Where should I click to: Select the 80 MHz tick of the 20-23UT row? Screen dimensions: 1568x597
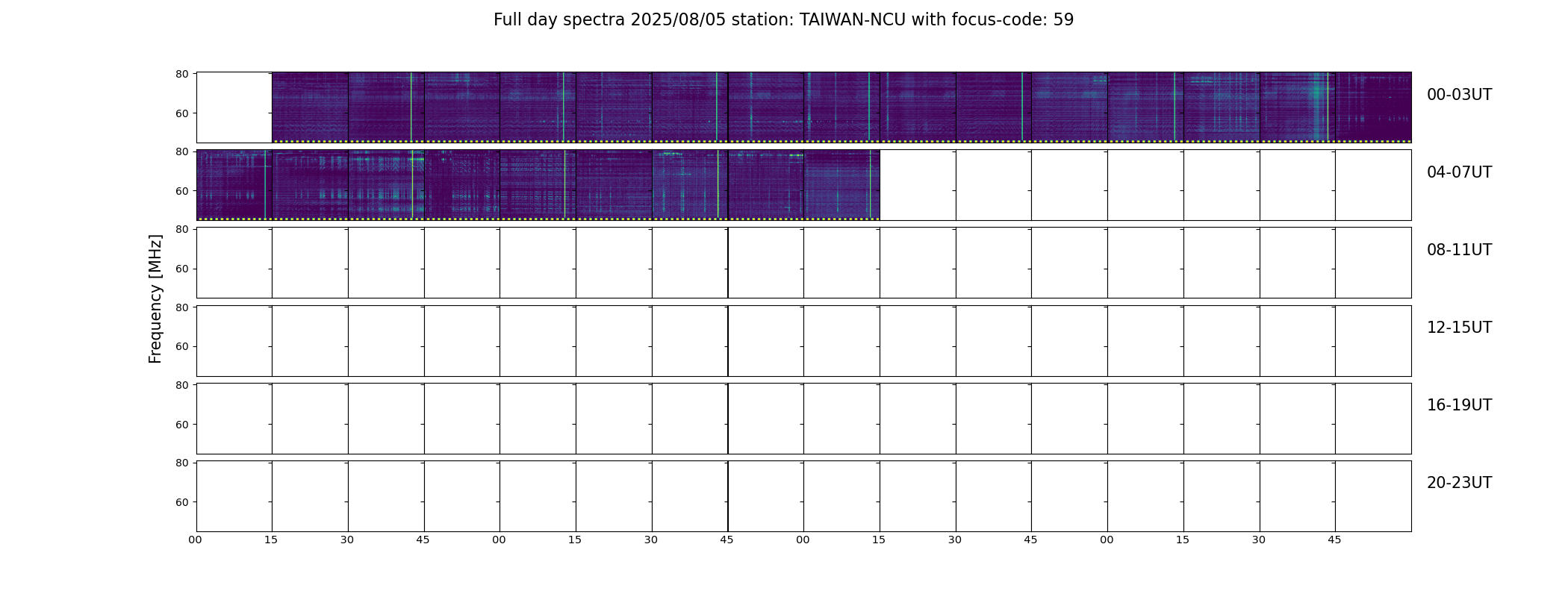[x=181, y=463]
